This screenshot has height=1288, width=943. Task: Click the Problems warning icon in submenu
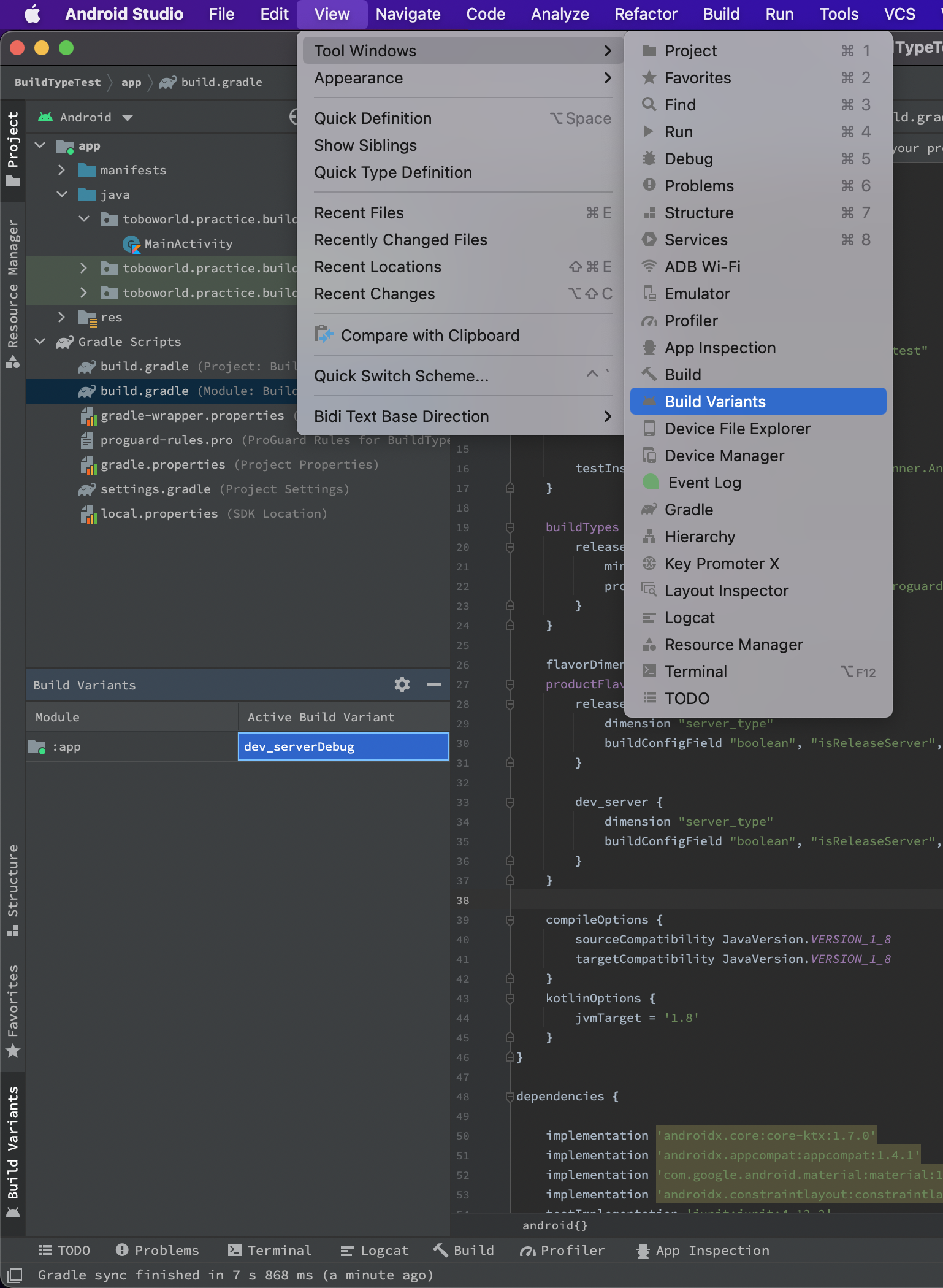point(649,185)
